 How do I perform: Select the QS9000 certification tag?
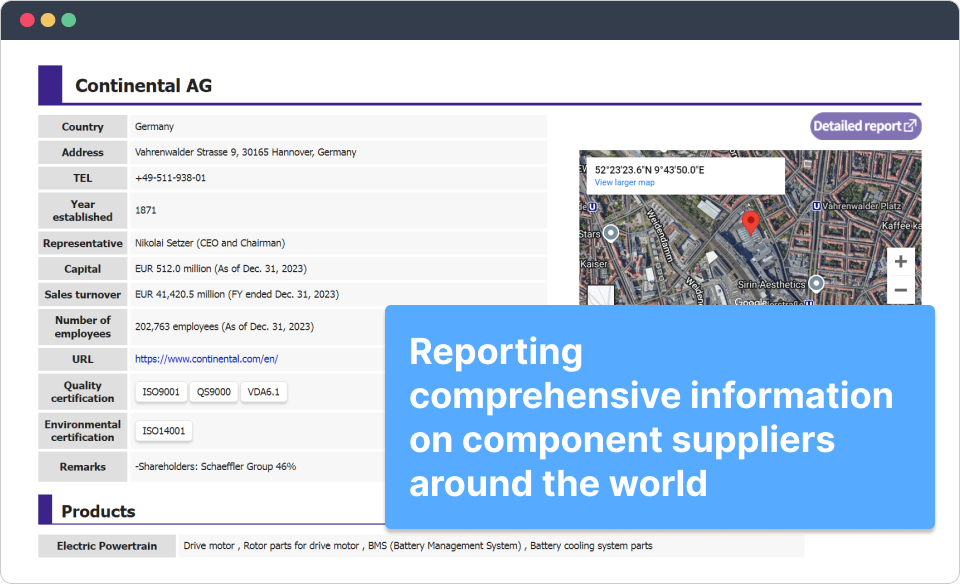213,392
